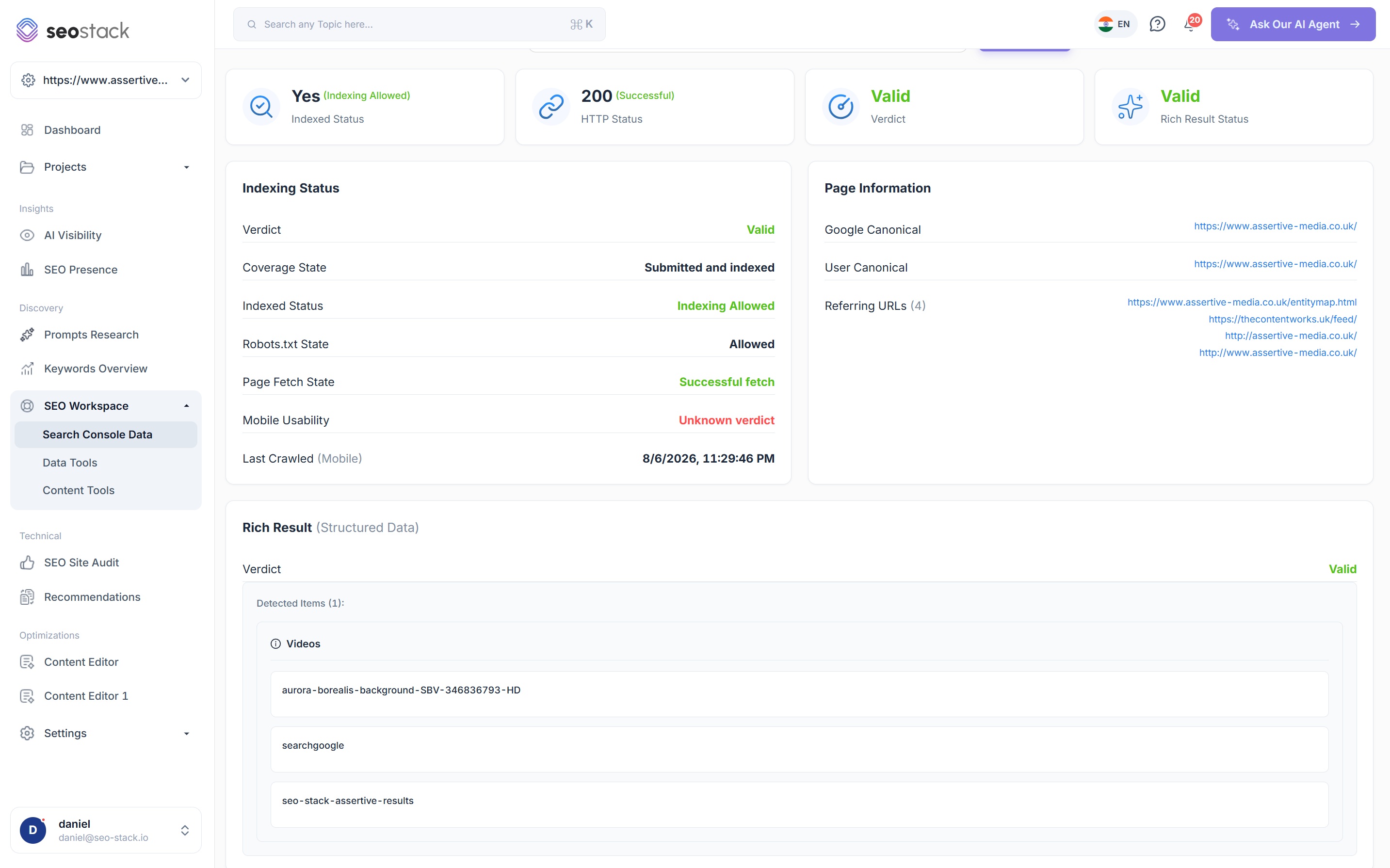1390x868 pixels.
Task: Click the AI Visibility eye icon
Action: click(27, 235)
